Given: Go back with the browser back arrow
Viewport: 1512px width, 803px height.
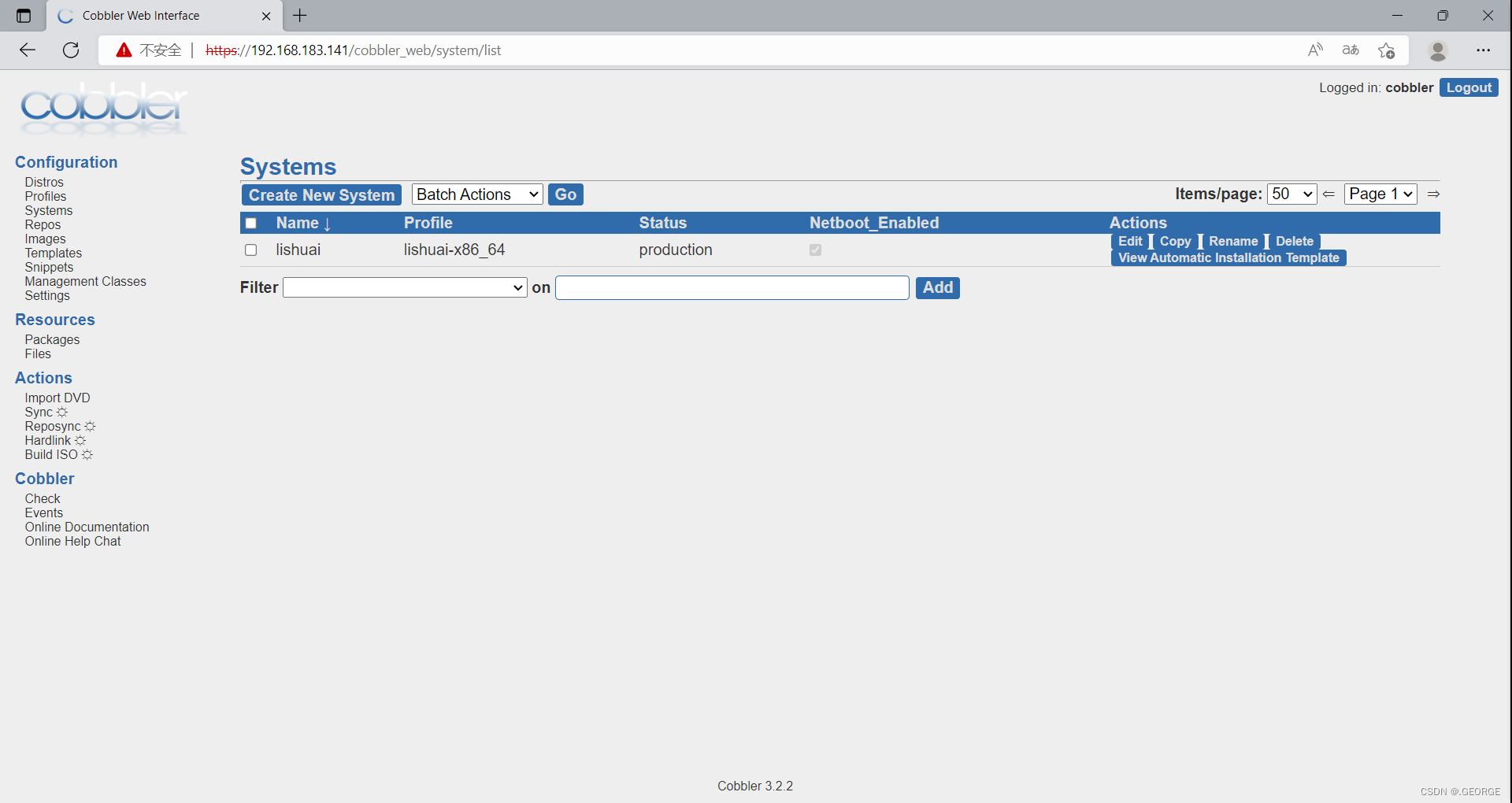Looking at the screenshot, I should tap(28, 50).
